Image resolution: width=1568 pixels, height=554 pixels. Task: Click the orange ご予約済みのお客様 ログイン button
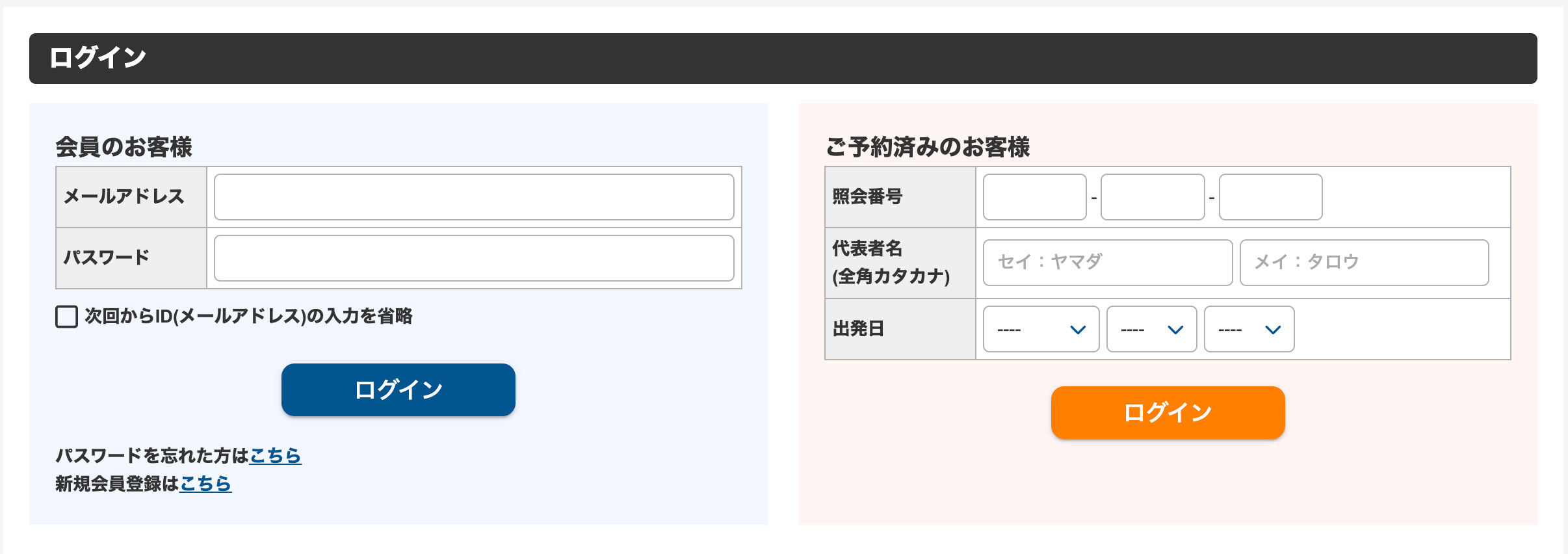coord(1167,412)
